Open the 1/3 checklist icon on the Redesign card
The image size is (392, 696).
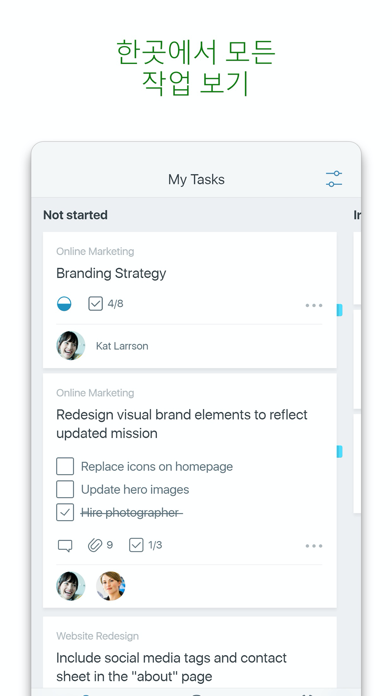point(136,545)
